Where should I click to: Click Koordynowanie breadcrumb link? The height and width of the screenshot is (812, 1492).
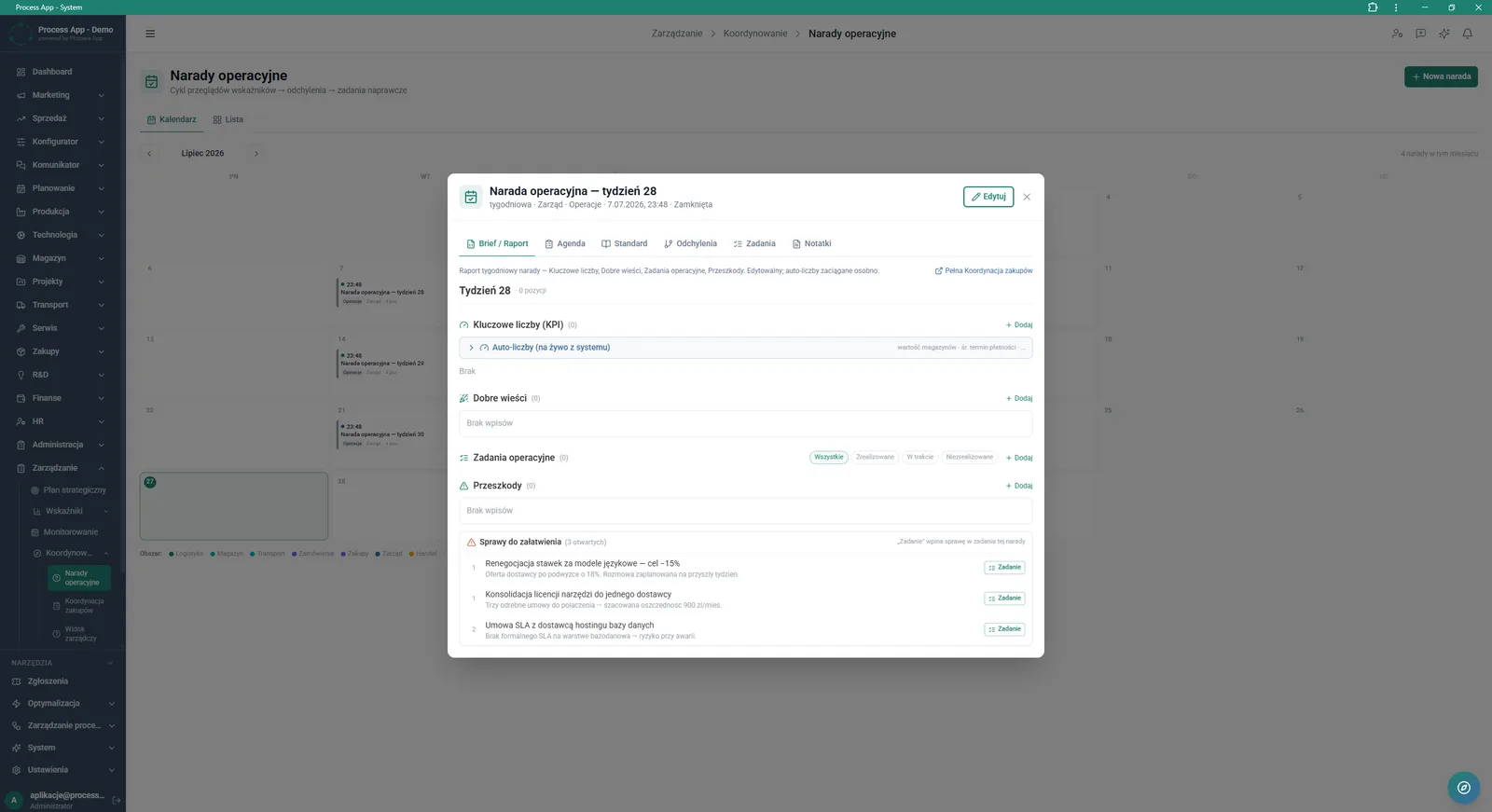(755, 34)
